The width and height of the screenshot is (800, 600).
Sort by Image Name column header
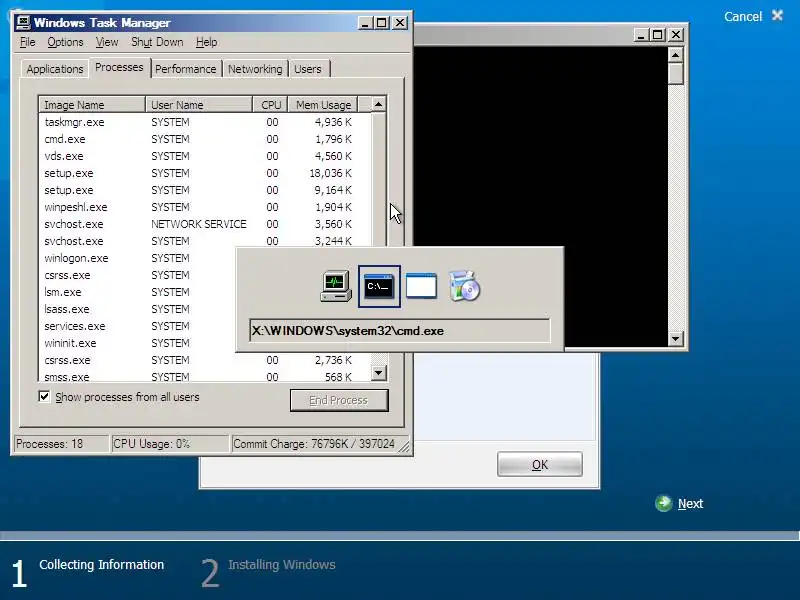click(92, 105)
